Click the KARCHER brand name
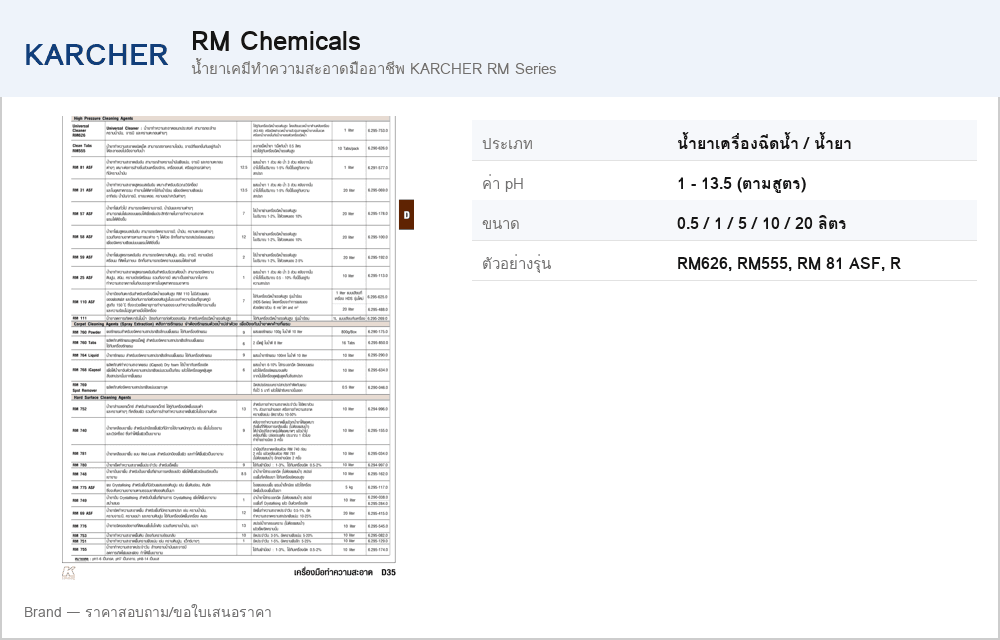This screenshot has height=640, width=1000. [x=96, y=55]
